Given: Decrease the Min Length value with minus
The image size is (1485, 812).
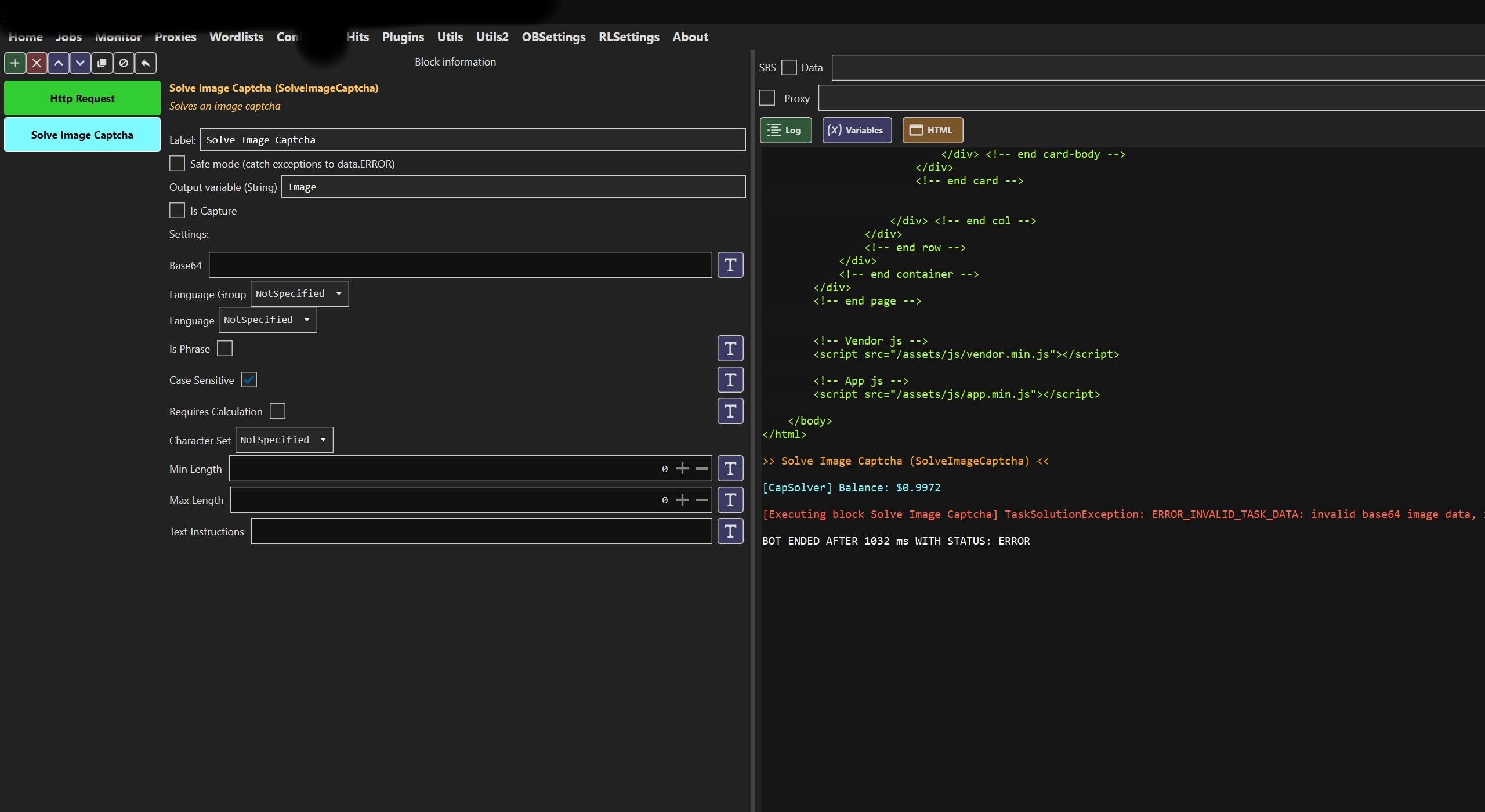Looking at the screenshot, I should 701,469.
